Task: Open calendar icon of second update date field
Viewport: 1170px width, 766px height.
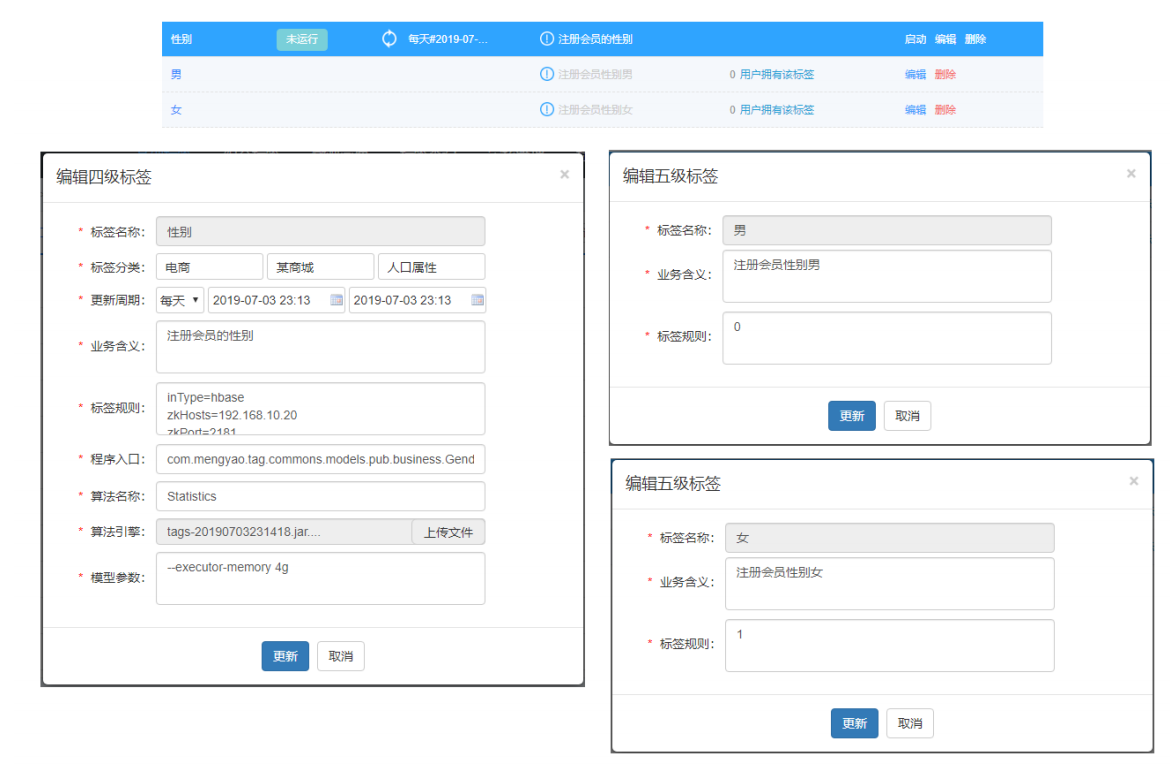Action: tap(478, 300)
